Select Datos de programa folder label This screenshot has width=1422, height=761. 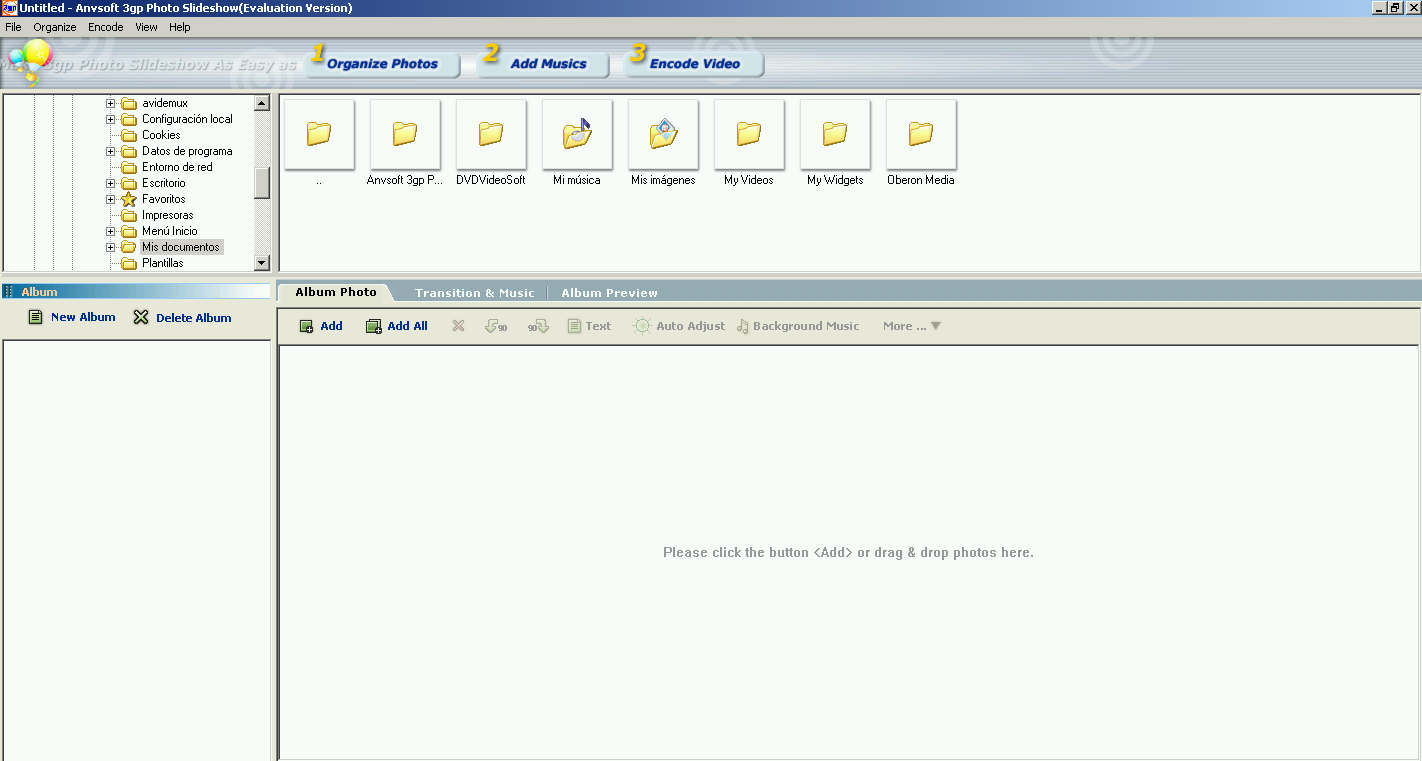pyautogui.click(x=187, y=151)
